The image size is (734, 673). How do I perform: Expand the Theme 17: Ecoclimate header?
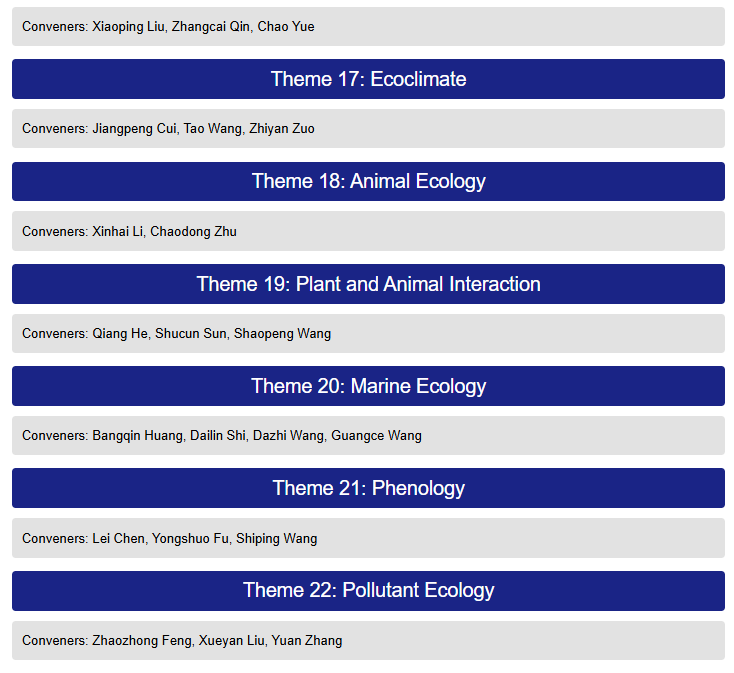tap(368, 79)
